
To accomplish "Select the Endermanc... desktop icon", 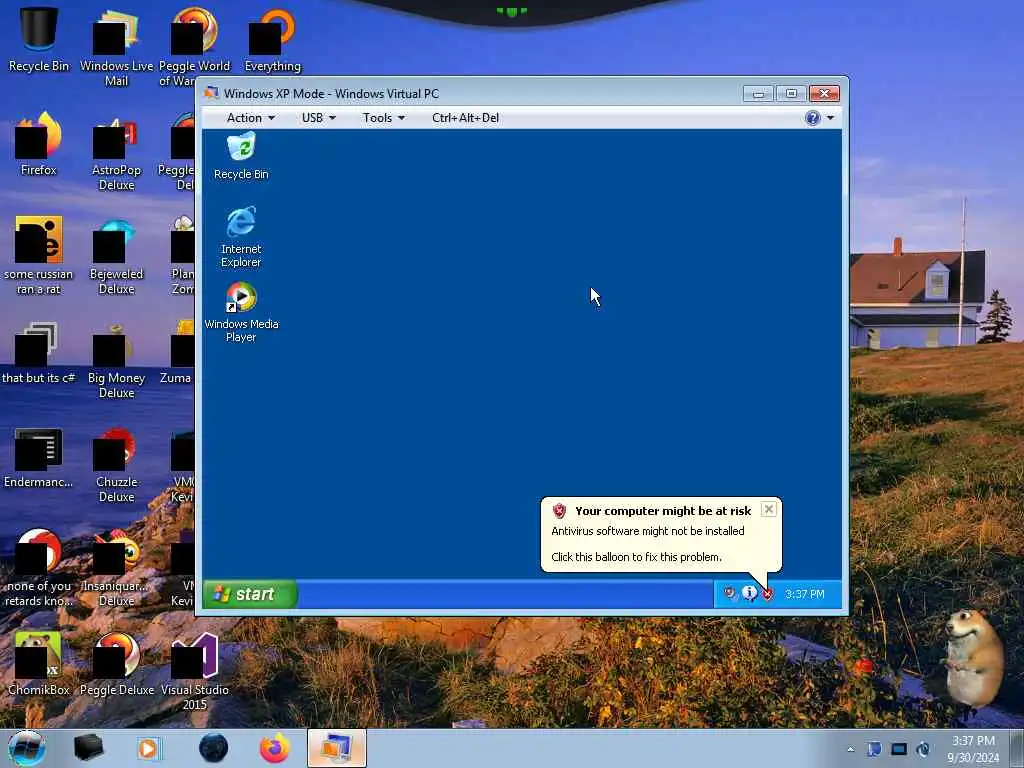I will click(39, 458).
